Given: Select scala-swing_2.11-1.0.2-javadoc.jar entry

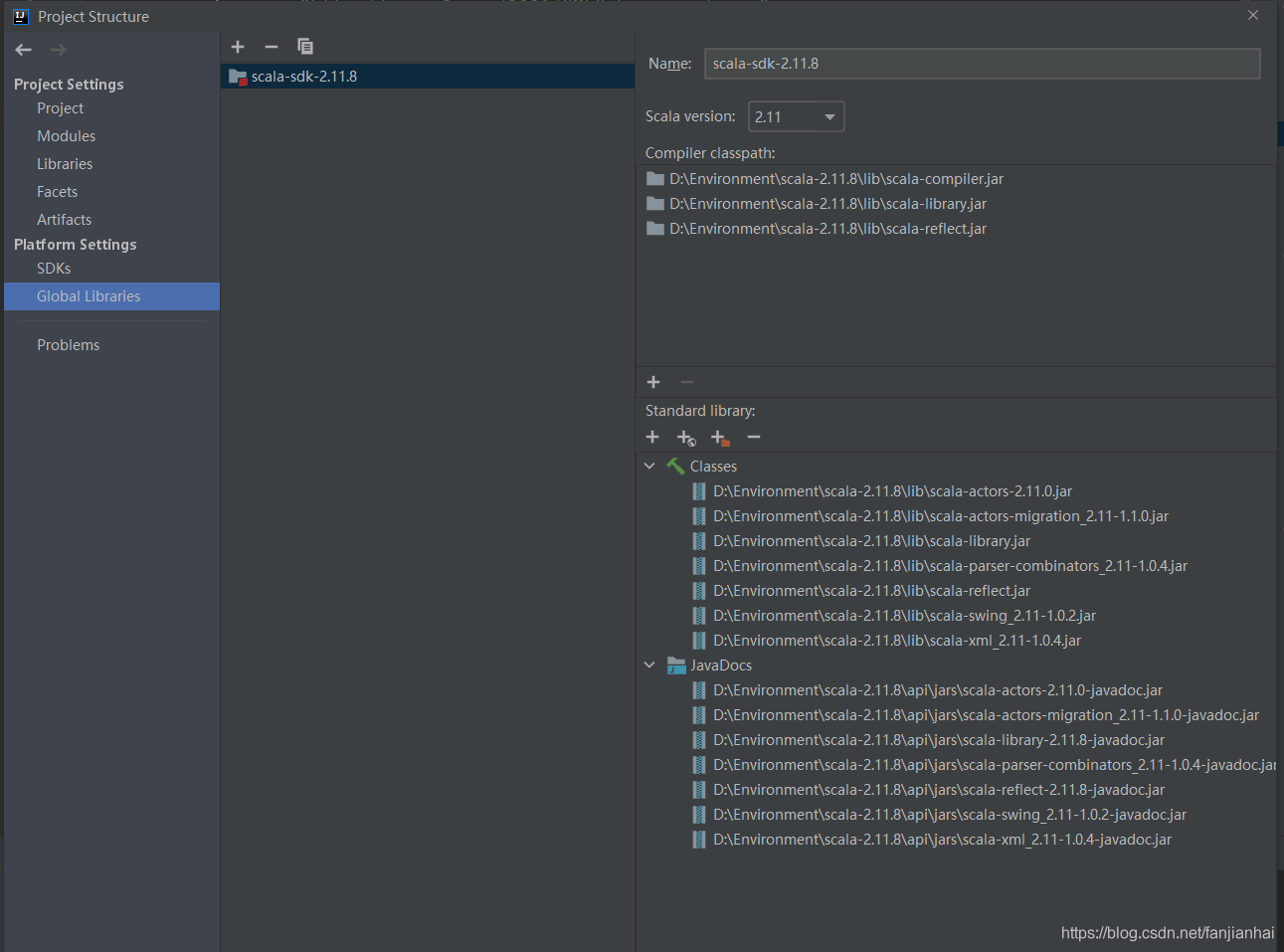Looking at the screenshot, I should coord(949,815).
